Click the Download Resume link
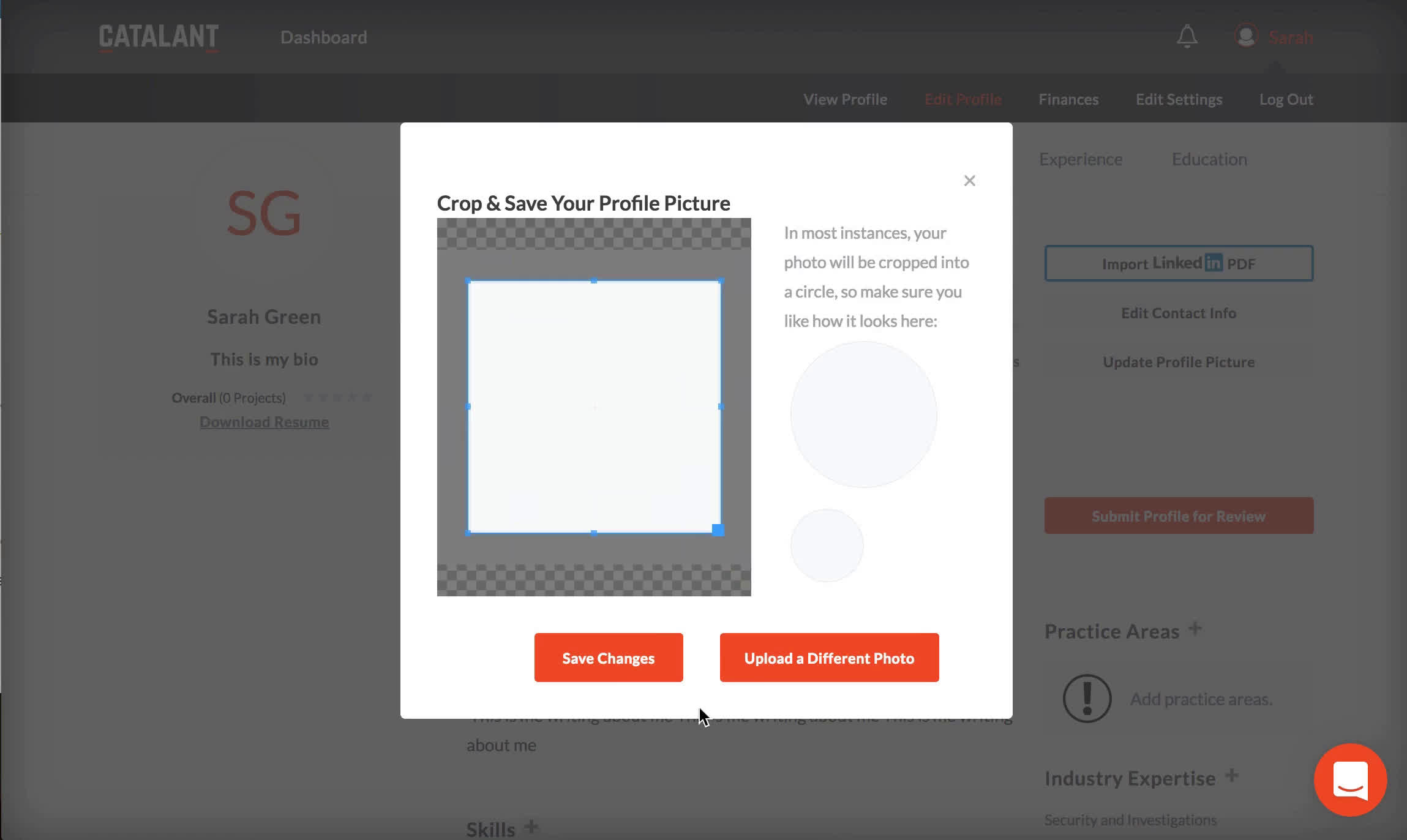Image resolution: width=1407 pixels, height=840 pixels. click(x=264, y=421)
